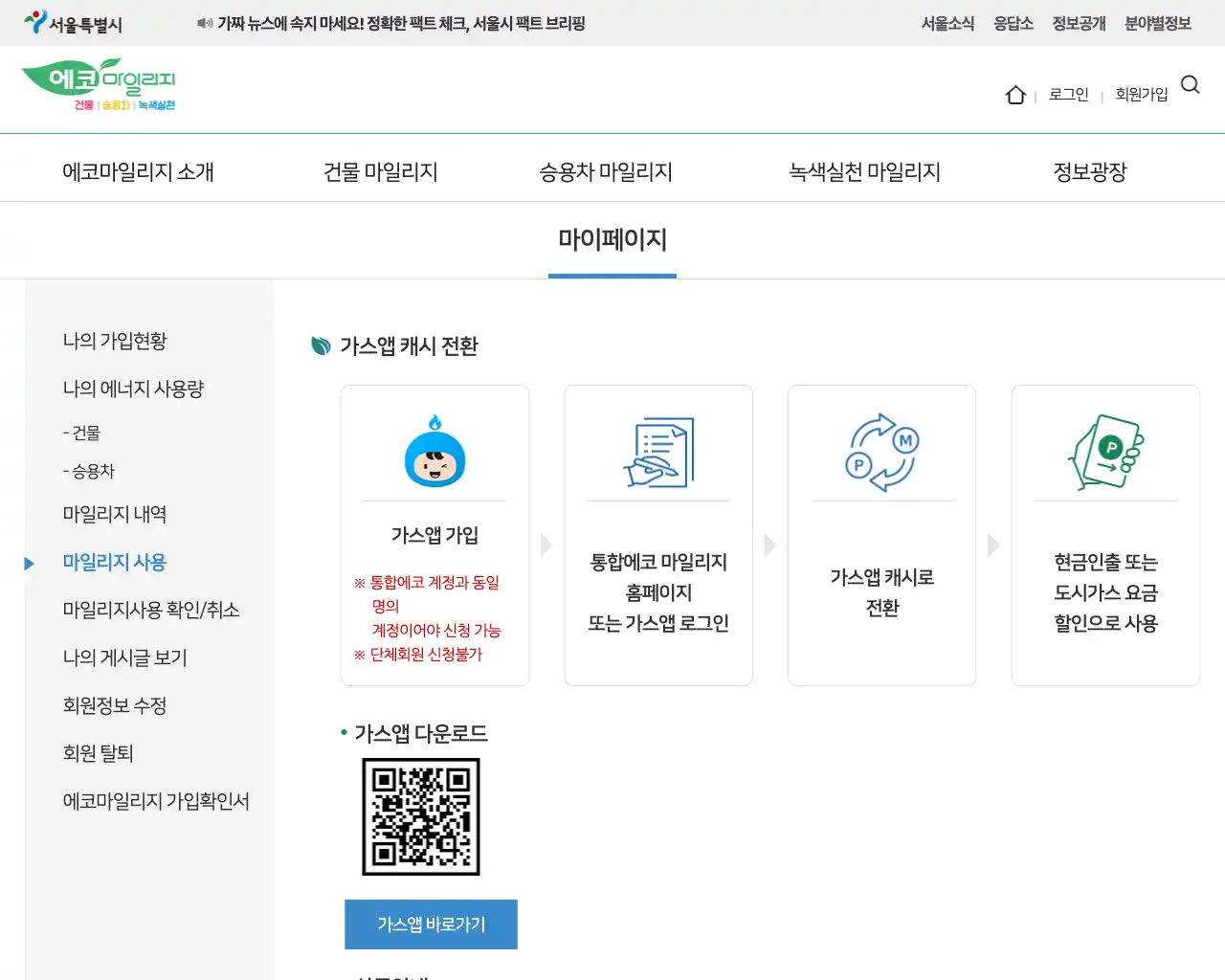The image size is (1225, 980).
Task: Click the document signing icon
Action: pyautogui.click(x=658, y=452)
